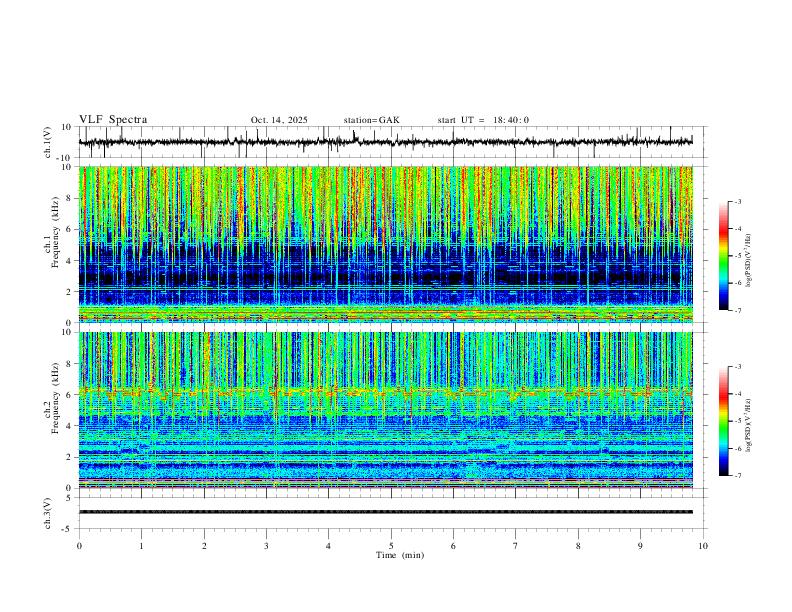This screenshot has width=792, height=612.
Task: Click the "VLF Spectra" plot title
Action: [113, 120]
